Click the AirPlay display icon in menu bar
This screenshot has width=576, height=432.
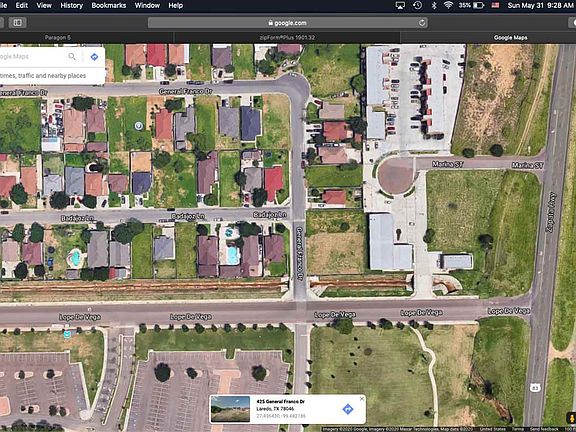click(x=400, y=6)
